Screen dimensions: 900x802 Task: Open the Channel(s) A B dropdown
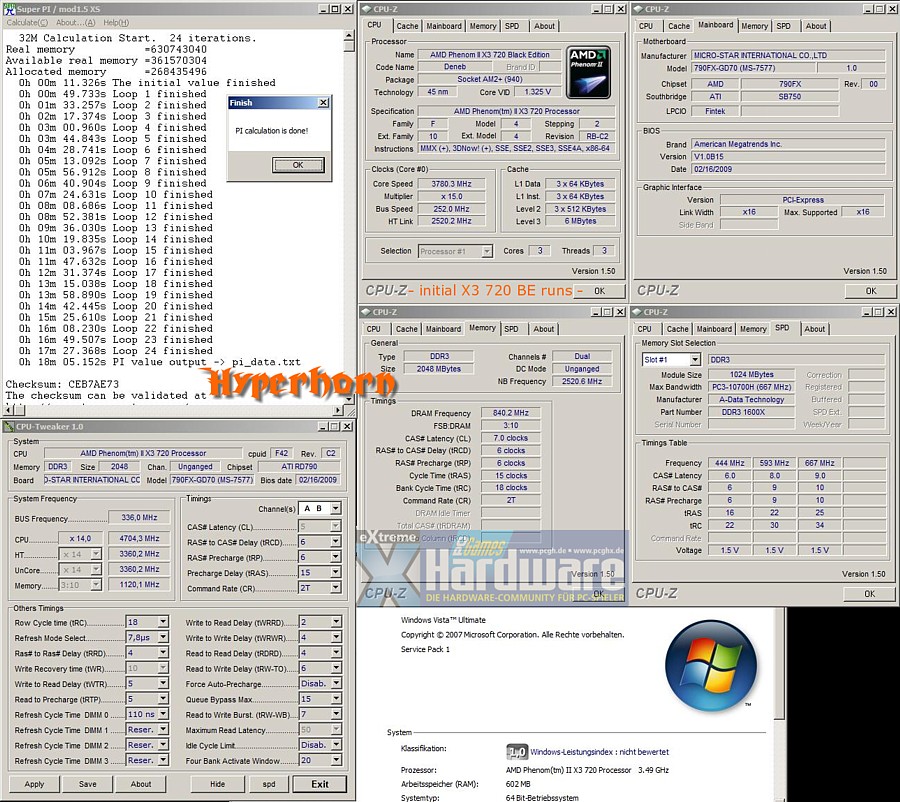click(x=336, y=509)
